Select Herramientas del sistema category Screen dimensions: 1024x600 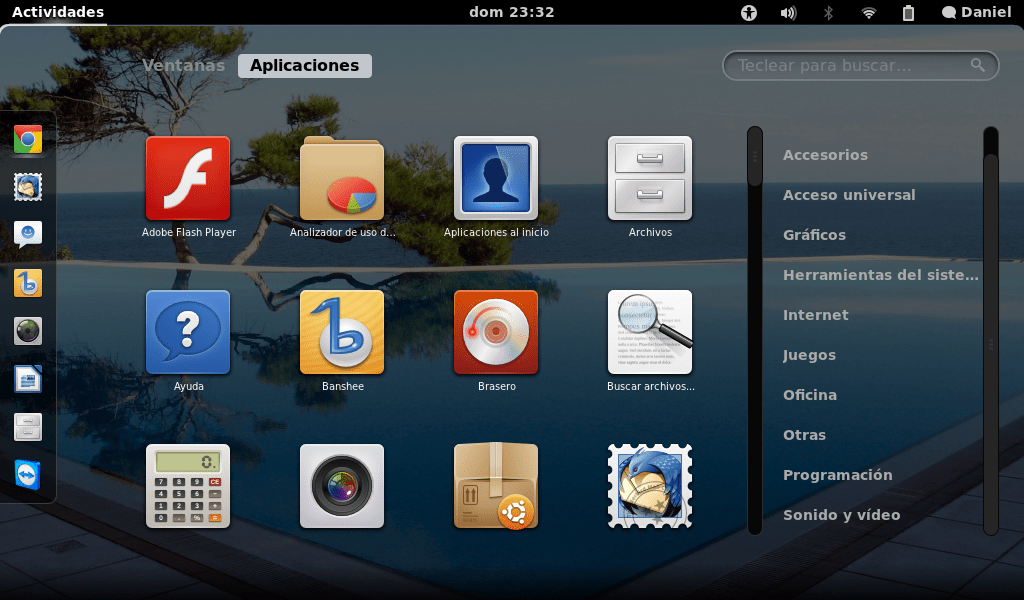pyautogui.click(x=880, y=275)
